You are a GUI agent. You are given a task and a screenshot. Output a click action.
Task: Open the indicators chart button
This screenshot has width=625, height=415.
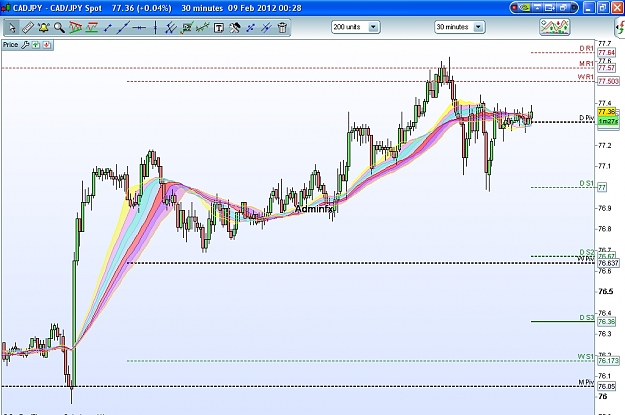(x=554, y=27)
